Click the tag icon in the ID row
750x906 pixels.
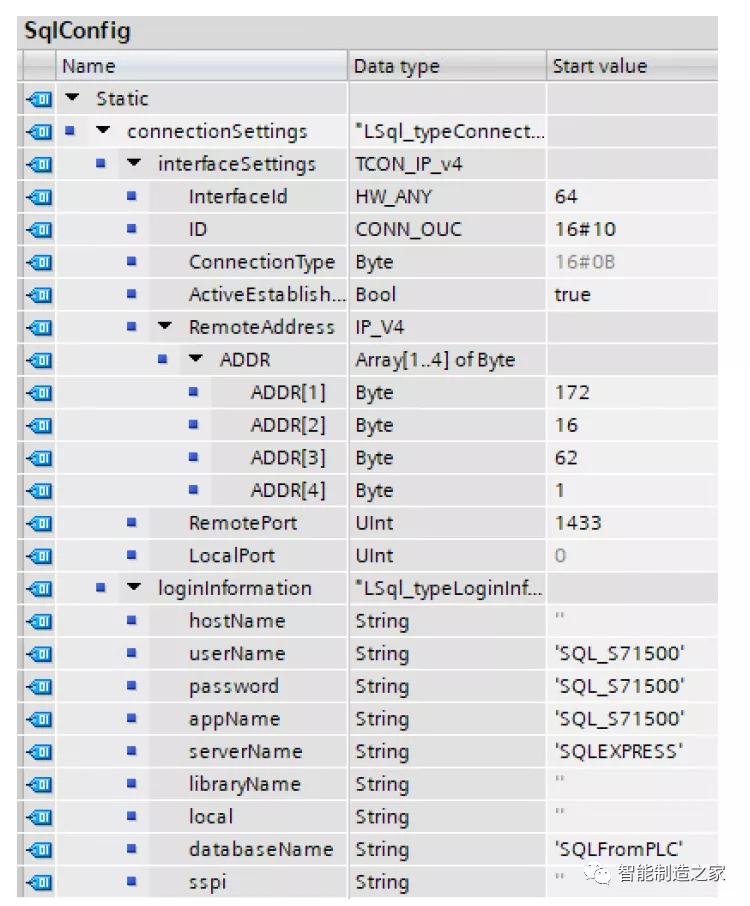(x=39, y=230)
